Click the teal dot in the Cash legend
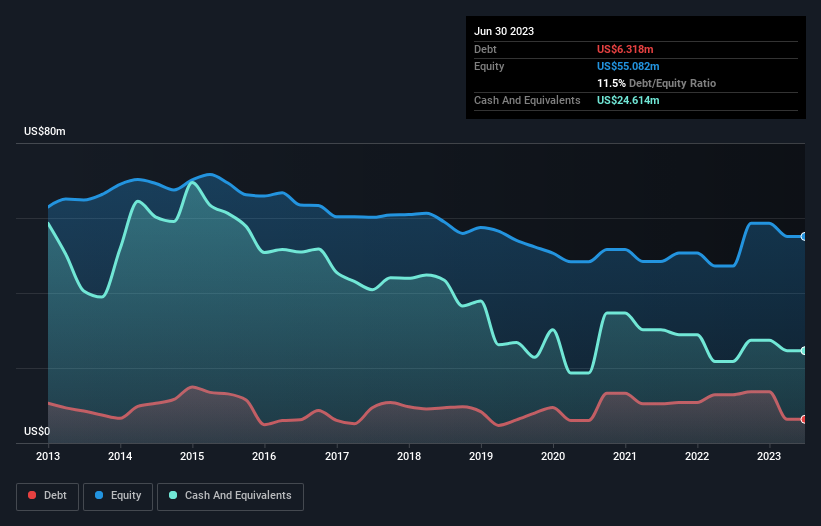The width and height of the screenshot is (821, 526). [174, 496]
